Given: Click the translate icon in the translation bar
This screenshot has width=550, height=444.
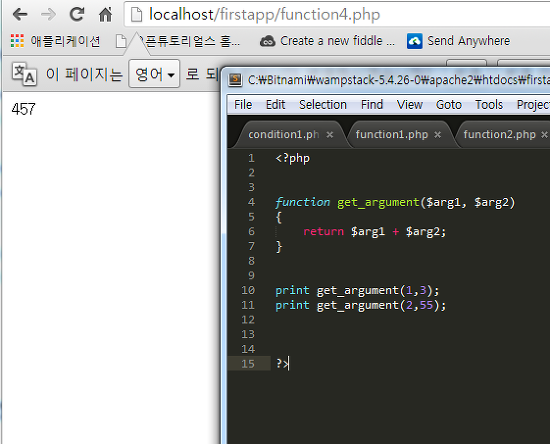Looking at the screenshot, I should (x=24, y=74).
